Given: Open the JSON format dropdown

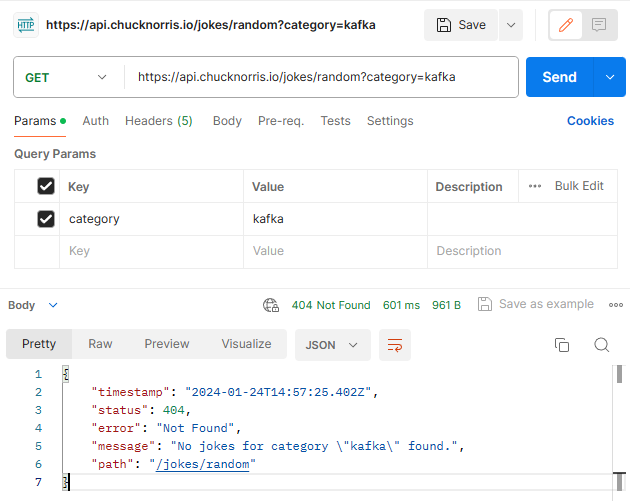Looking at the screenshot, I should point(332,345).
